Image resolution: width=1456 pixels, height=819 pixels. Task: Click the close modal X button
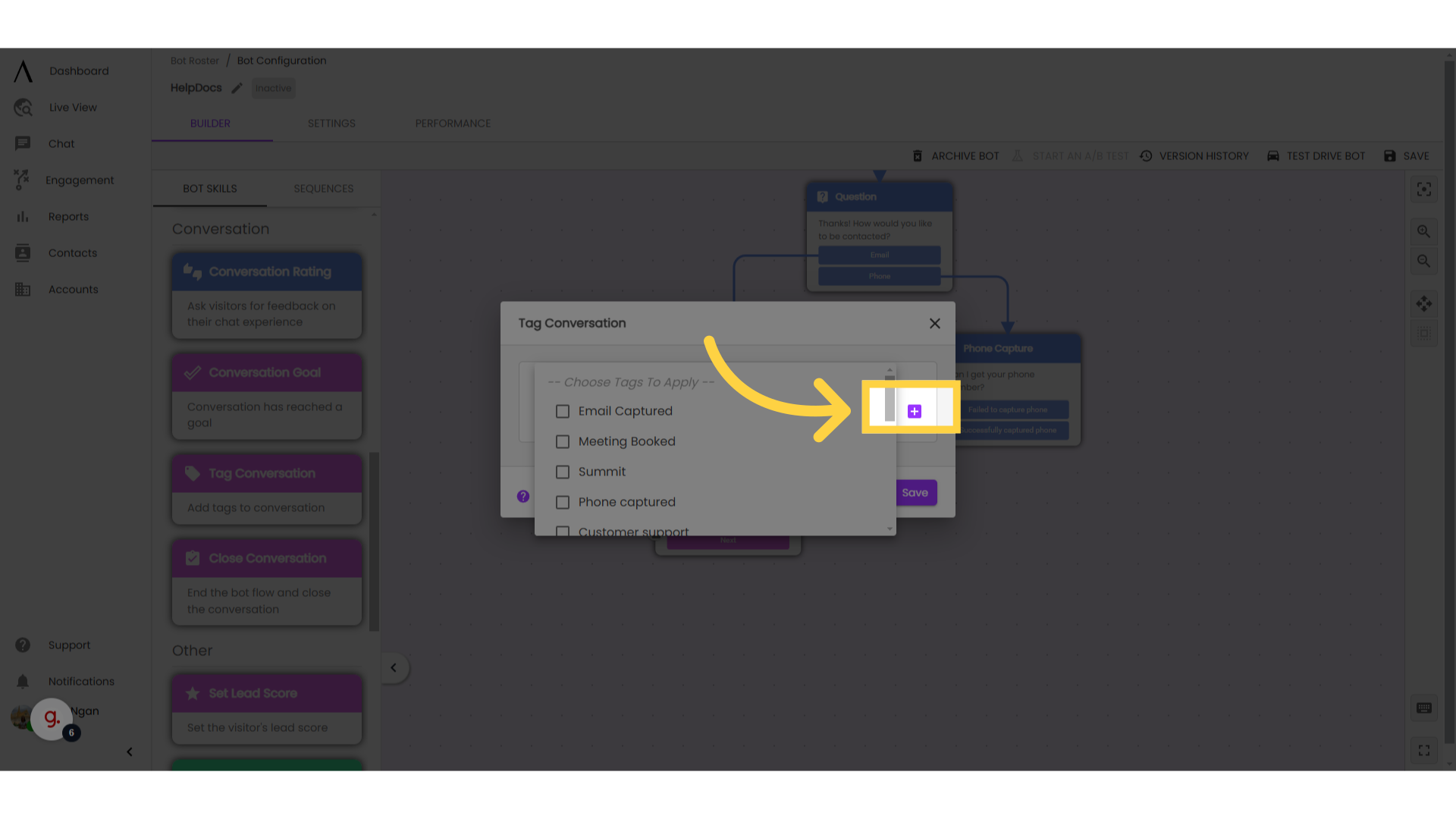[x=935, y=323]
